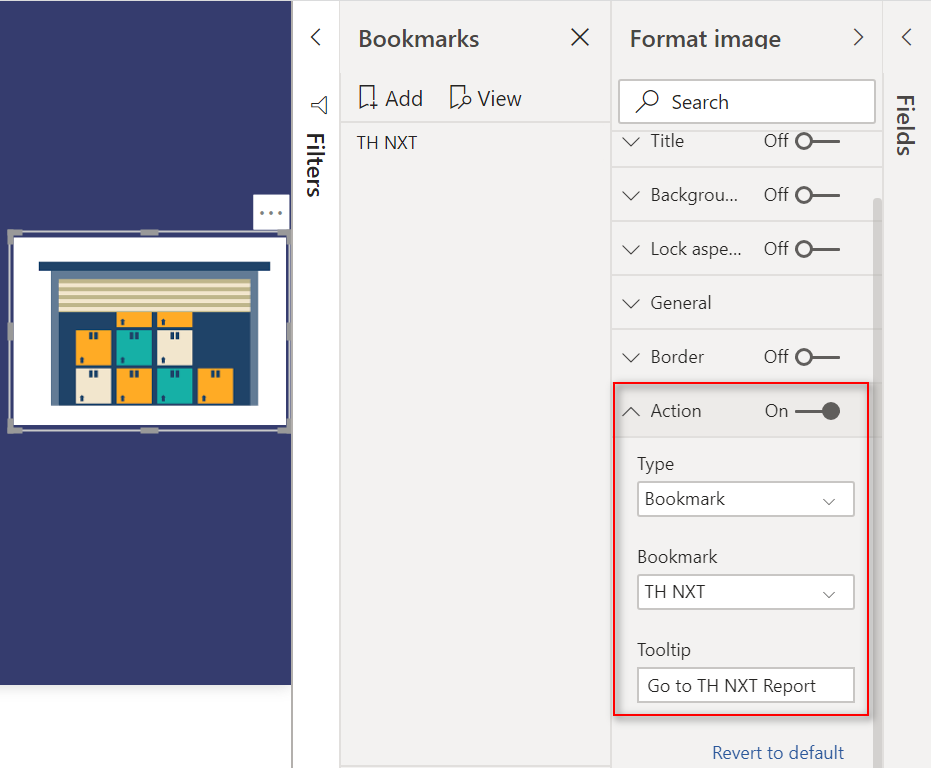Expand the Filters pane using its chevron
931x768 pixels.
coord(316,38)
